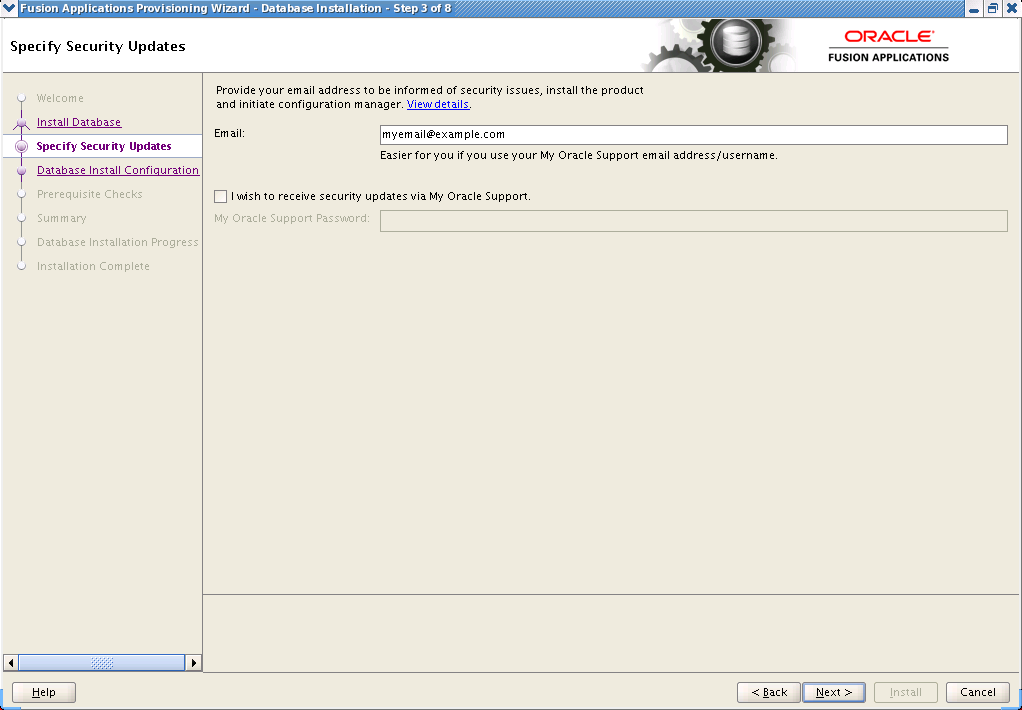Open the View details link
Viewport: 1022px width, 710px height.
point(437,104)
